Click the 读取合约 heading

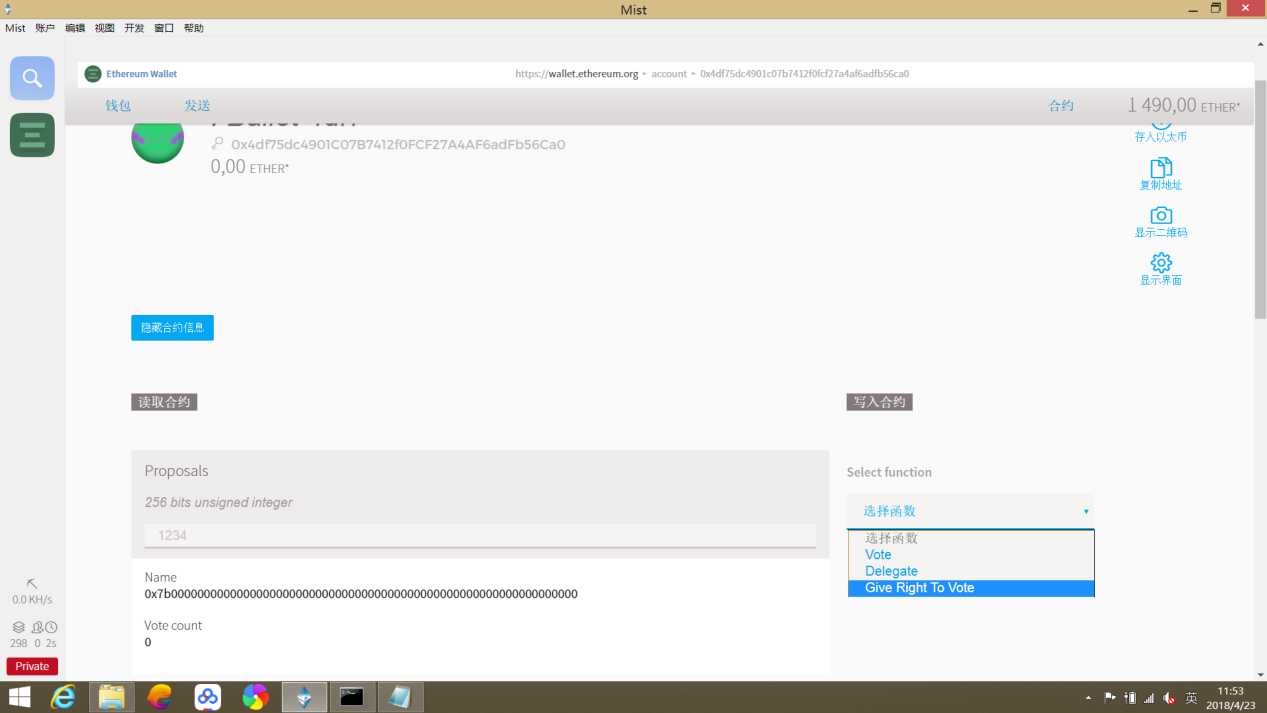tap(164, 402)
